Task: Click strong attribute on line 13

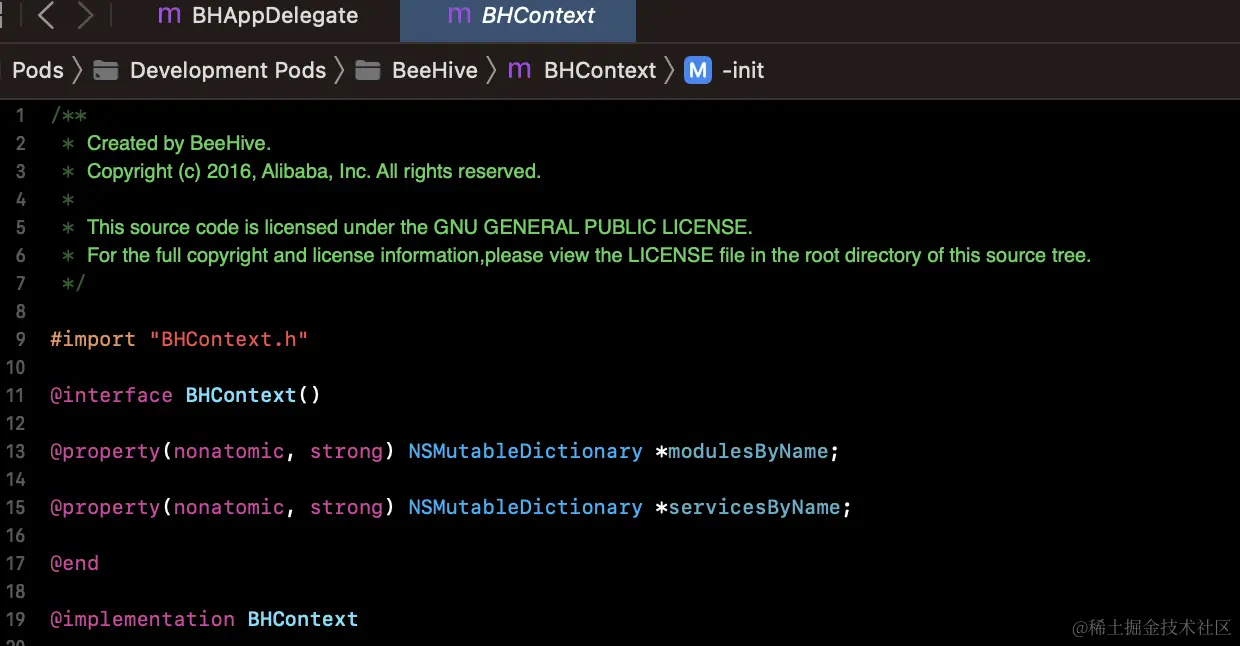Action: point(346,451)
